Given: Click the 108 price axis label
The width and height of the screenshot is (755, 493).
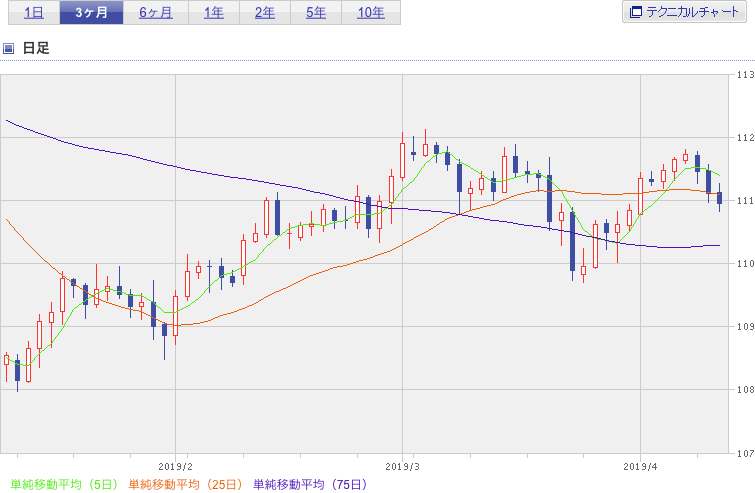Looking at the screenshot, I should 745,389.
